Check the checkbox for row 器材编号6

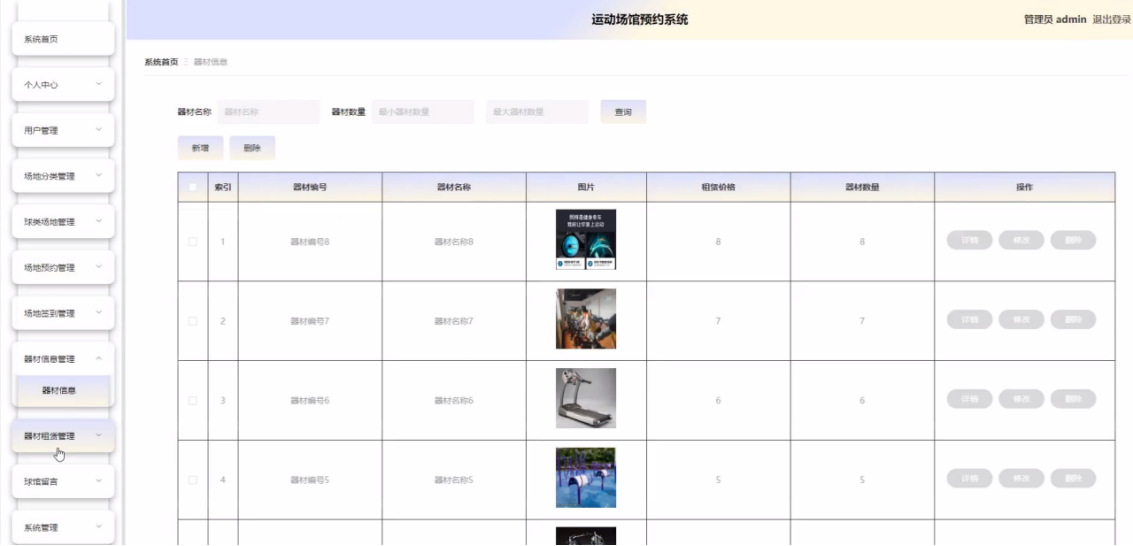[192, 400]
